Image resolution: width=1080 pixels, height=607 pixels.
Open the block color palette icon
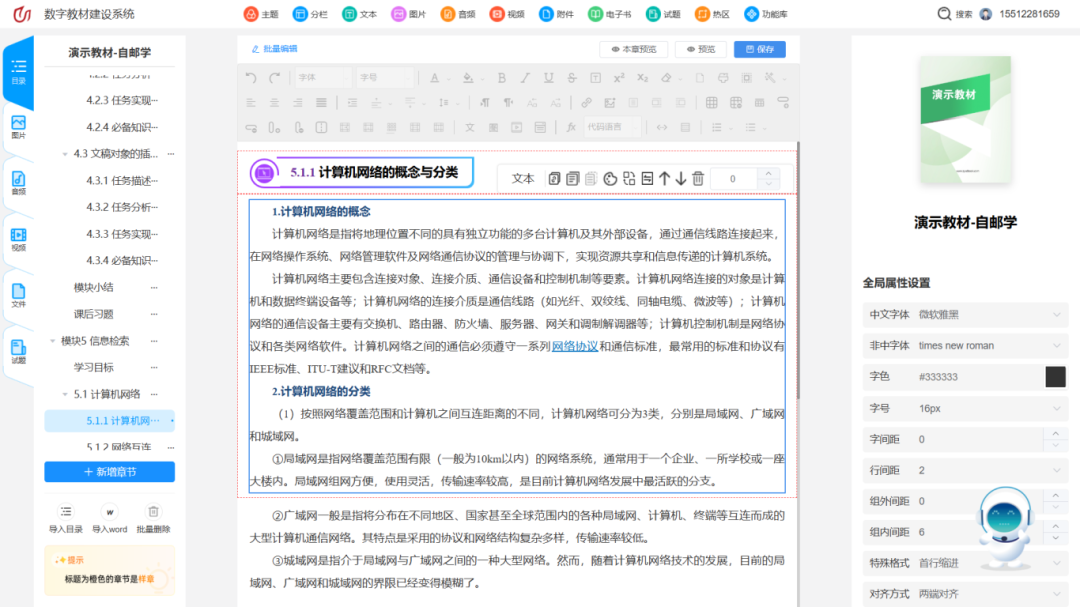coord(610,178)
